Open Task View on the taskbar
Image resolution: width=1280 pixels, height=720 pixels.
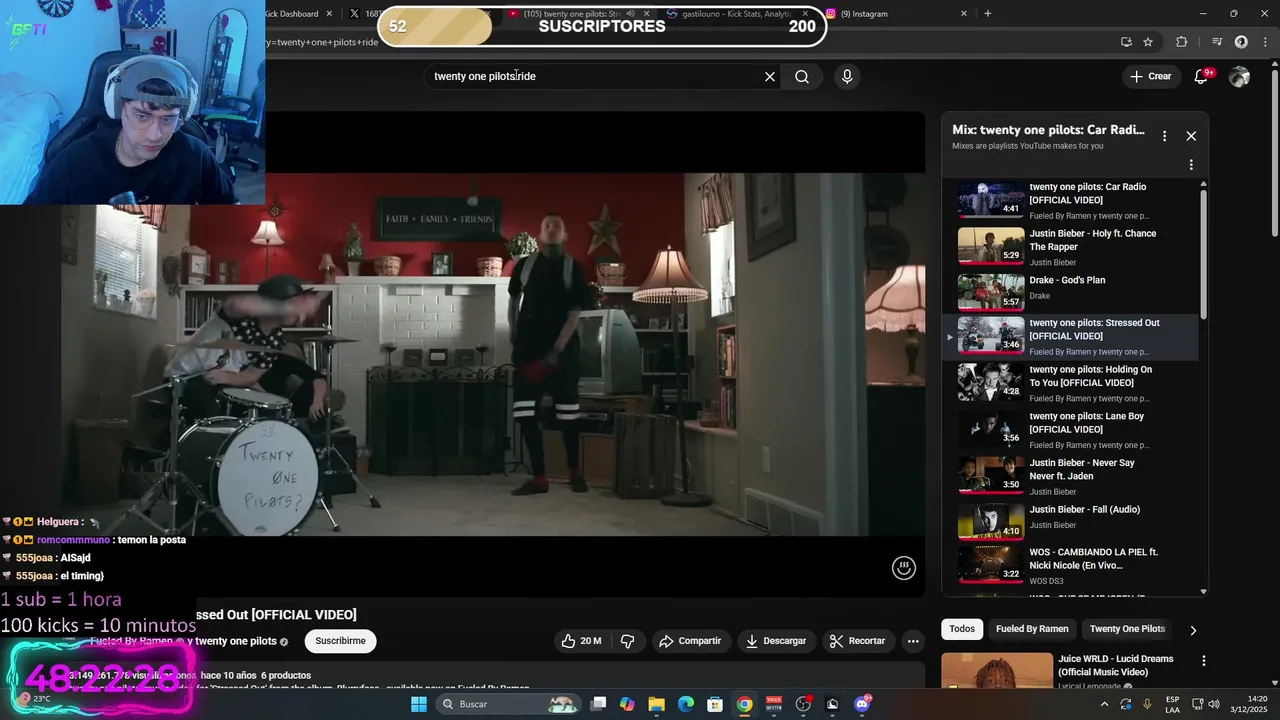point(598,704)
